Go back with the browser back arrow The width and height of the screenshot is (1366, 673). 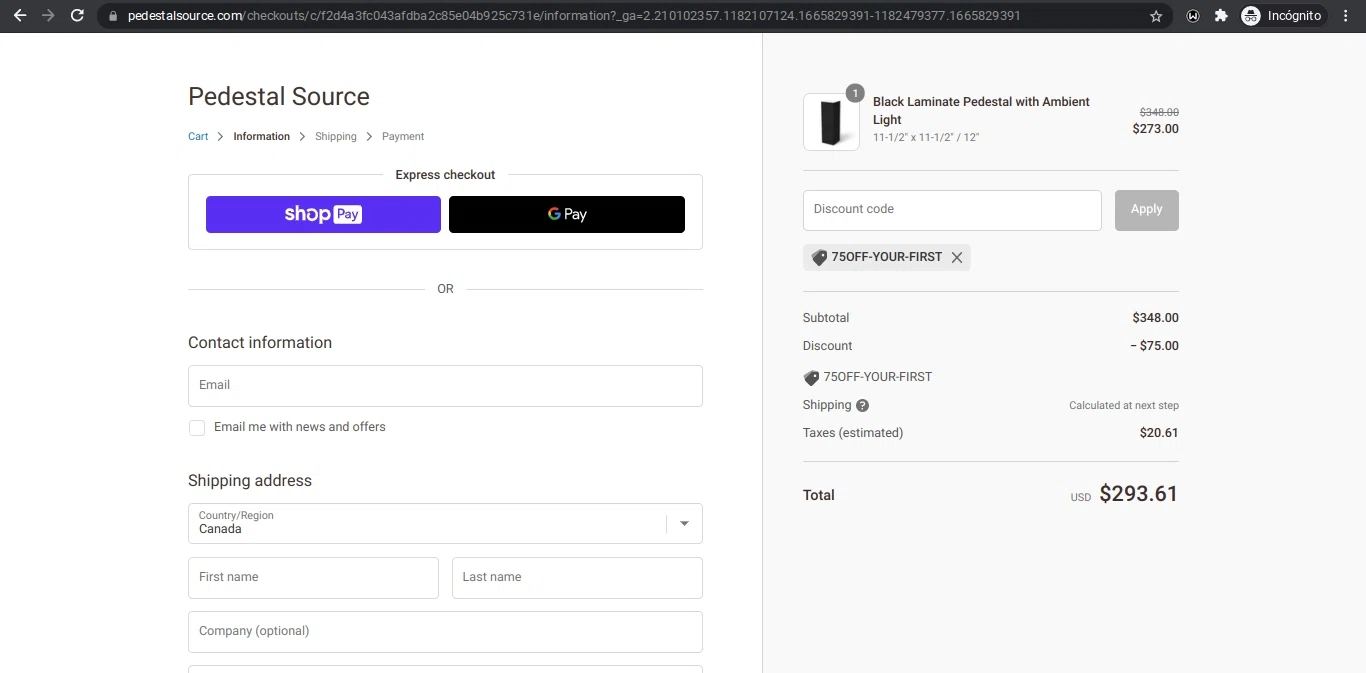(20, 16)
